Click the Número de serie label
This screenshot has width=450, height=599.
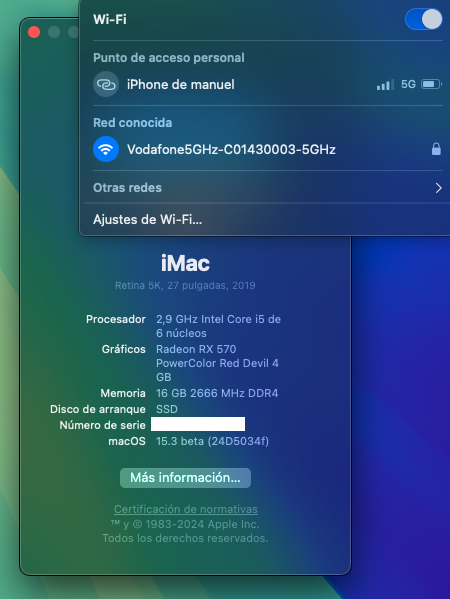point(102,425)
